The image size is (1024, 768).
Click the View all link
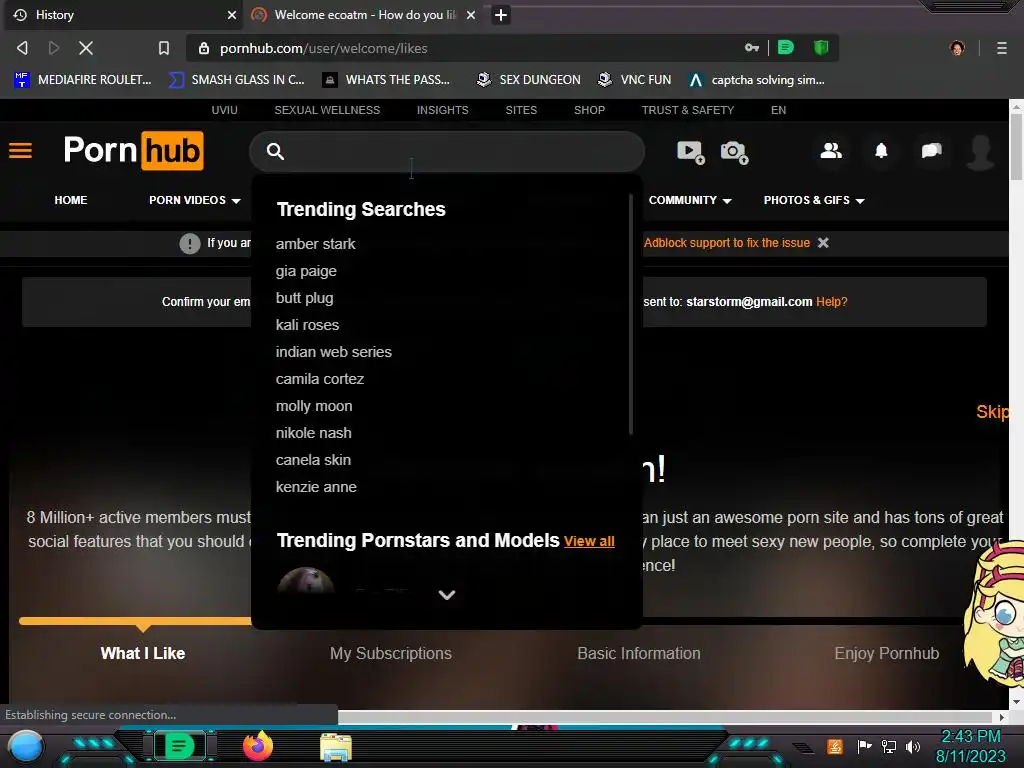(x=589, y=541)
